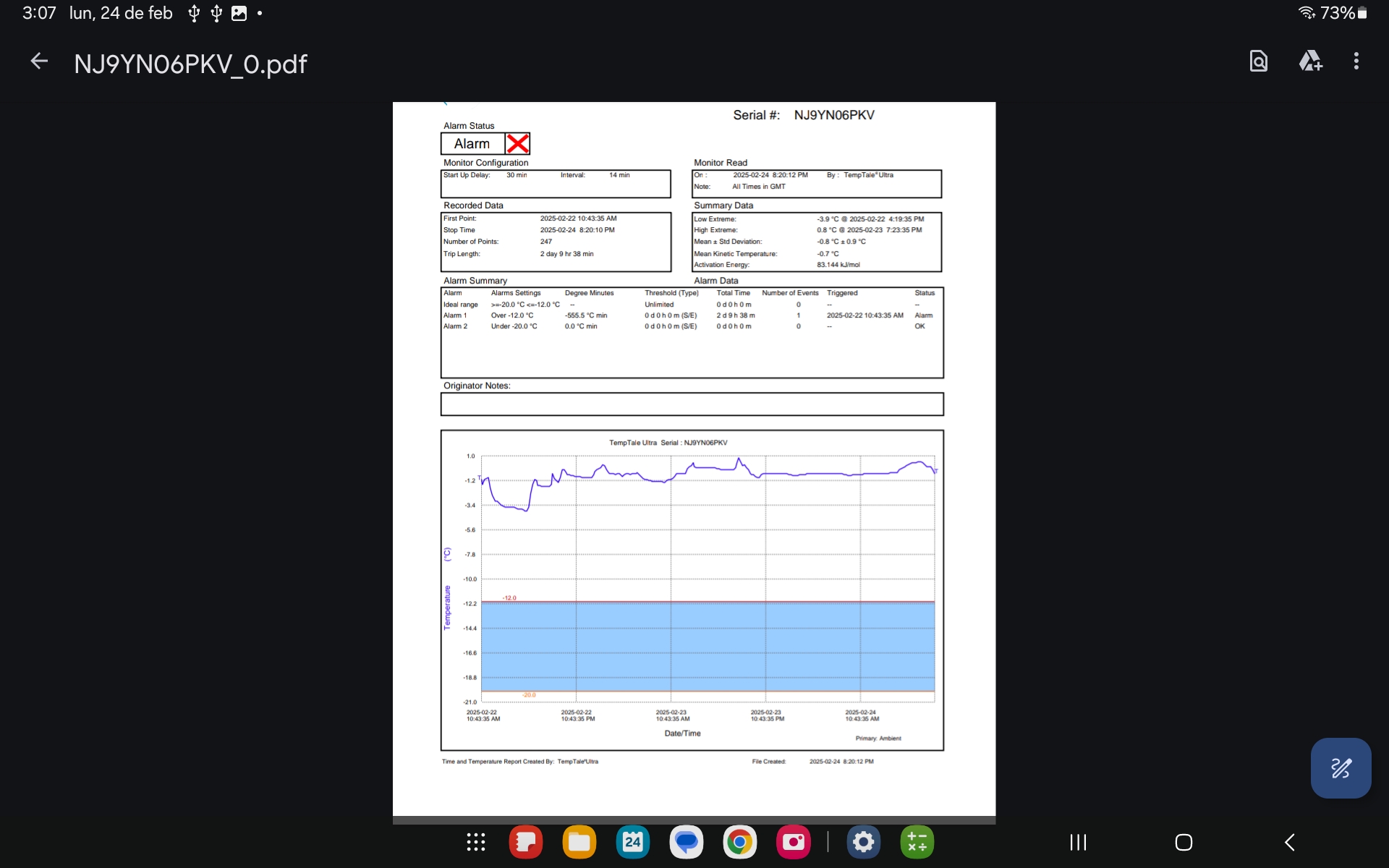The height and width of the screenshot is (868, 1389).
Task: Tap the Add to Google Drive icon
Action: 1310,61
